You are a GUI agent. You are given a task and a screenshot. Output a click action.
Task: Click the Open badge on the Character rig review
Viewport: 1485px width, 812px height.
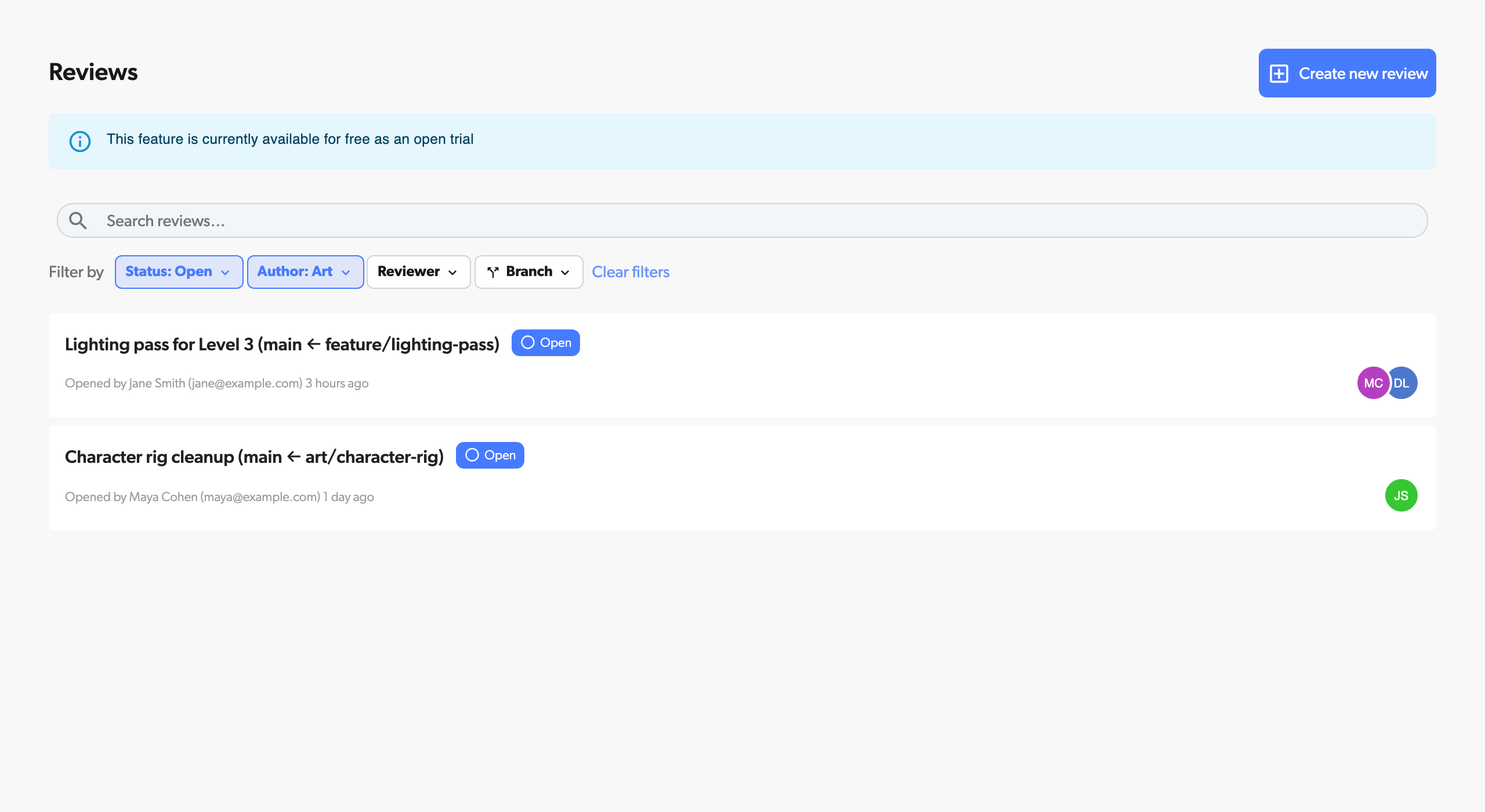pos(490,455)
